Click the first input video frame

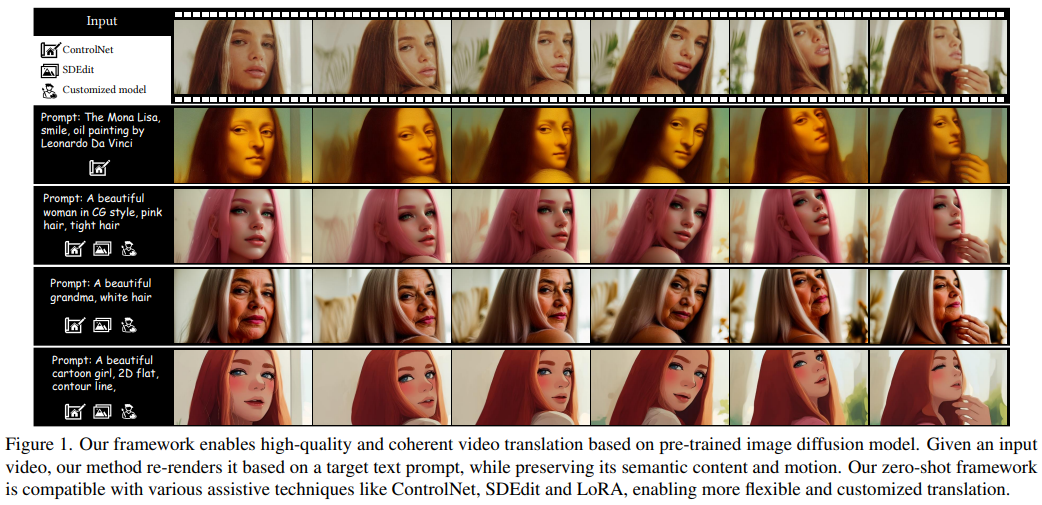[x=243, y=56]
